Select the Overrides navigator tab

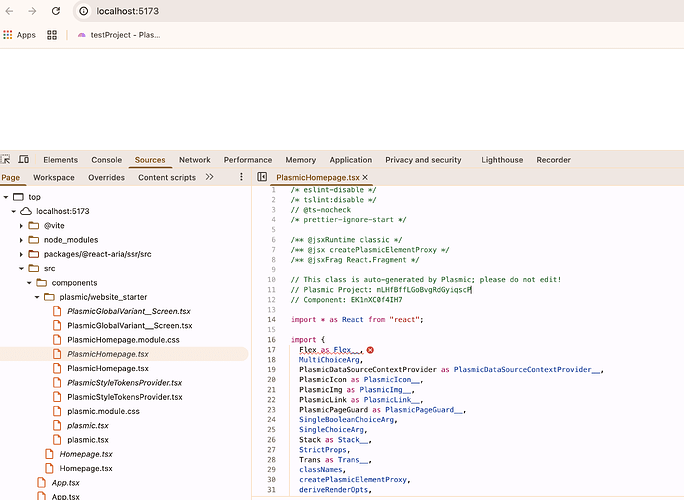click(x=106, y=177)
